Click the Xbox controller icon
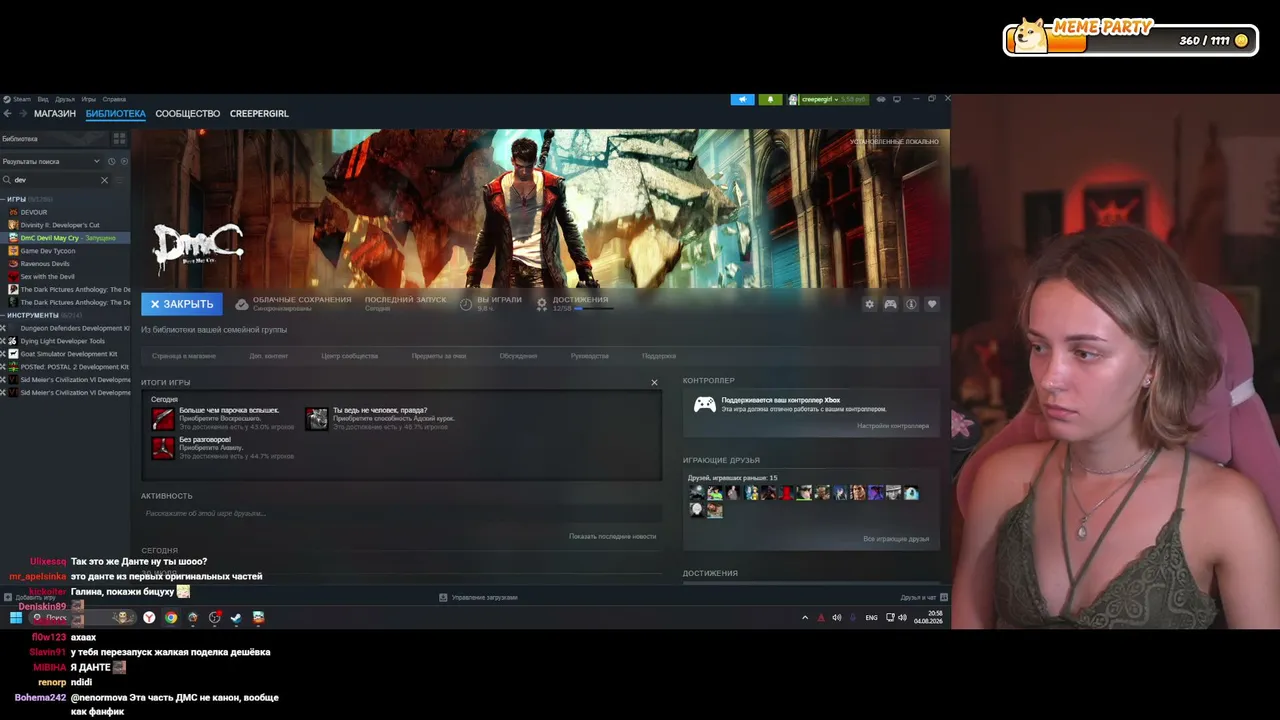Screen dimensions: 1280x720 [705, 404]
